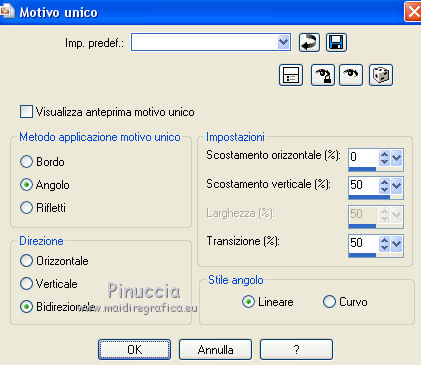Click the reset to default arrow icon

(x=309, y=42)
